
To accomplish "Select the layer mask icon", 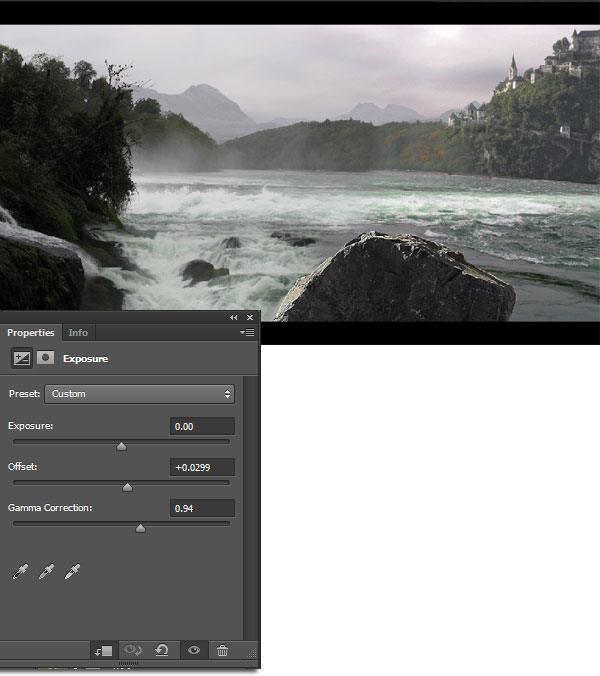I will click(45, 358).
